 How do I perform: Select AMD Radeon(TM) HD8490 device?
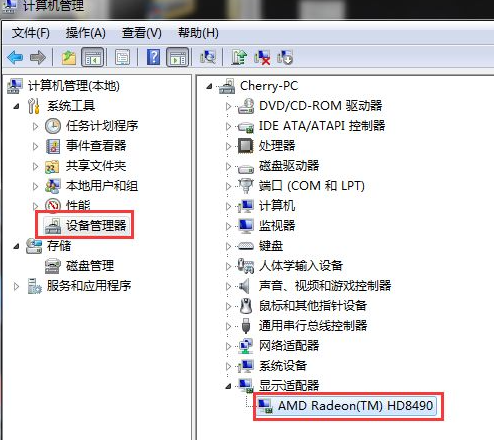coord(347,406)
